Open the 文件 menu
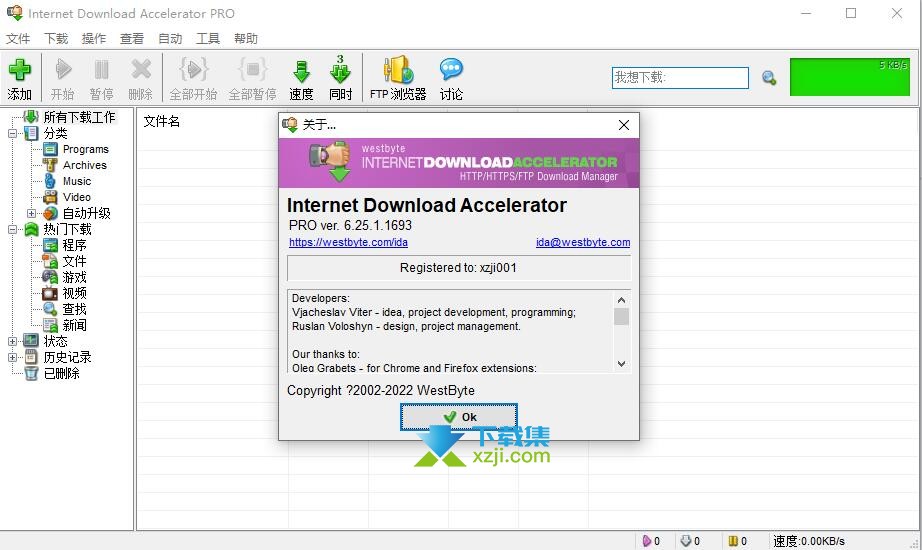Screen dimensions: 922x550 18,39
